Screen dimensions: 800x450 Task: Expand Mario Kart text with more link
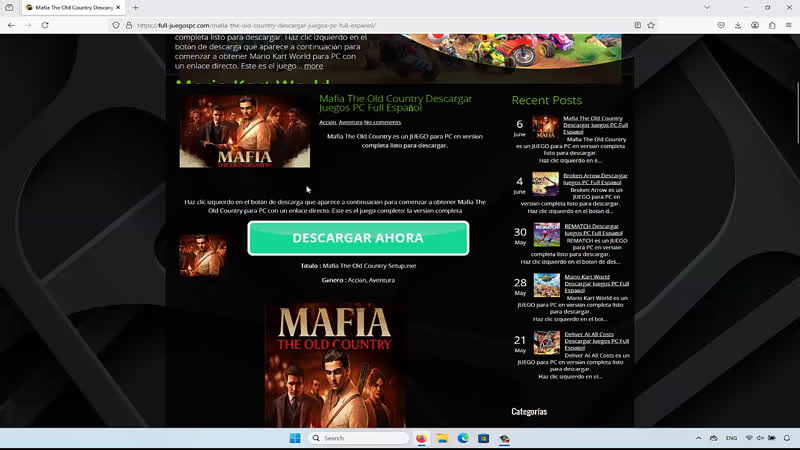pyautogui.click(x=313, y=66)
